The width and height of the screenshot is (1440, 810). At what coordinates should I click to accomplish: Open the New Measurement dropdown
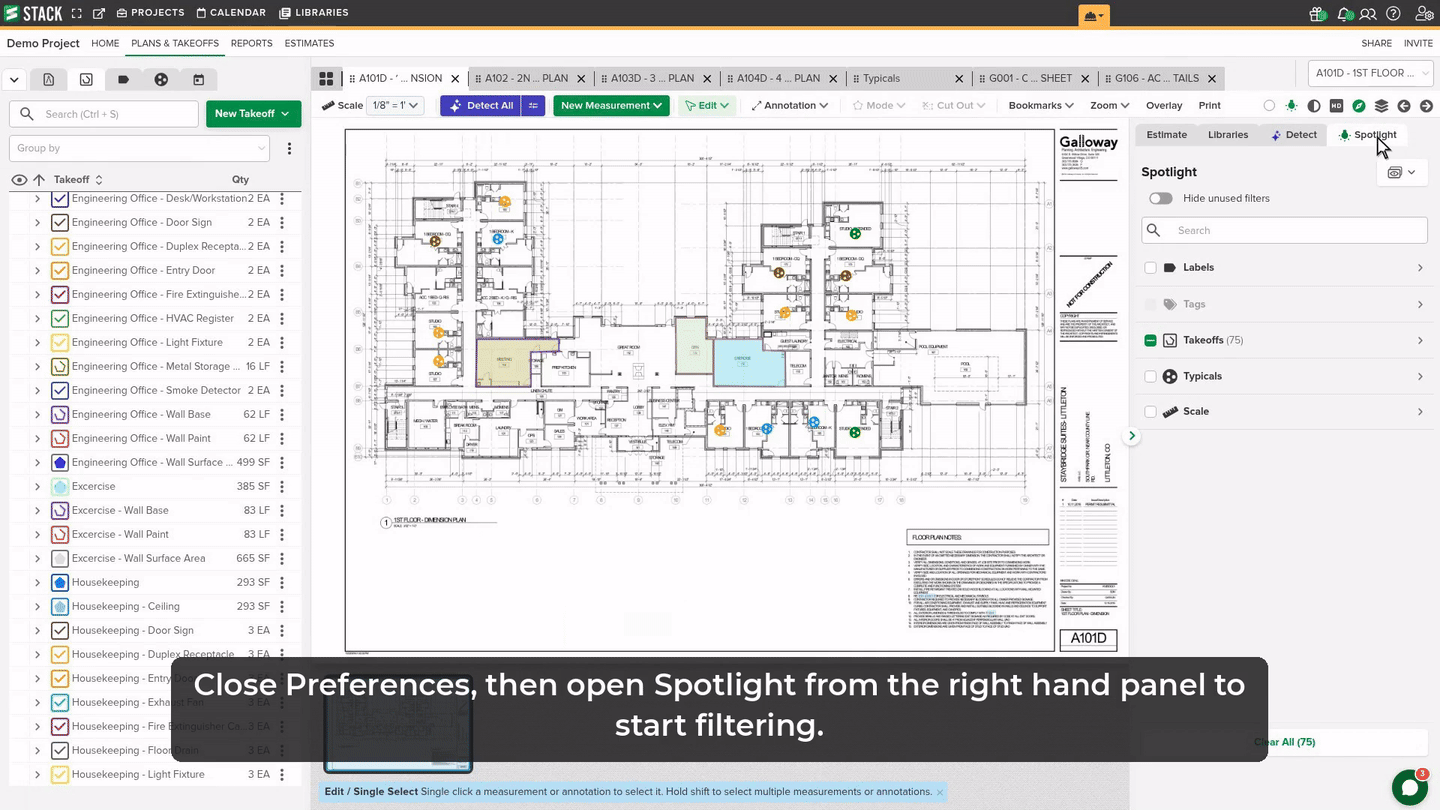pos(611,105)
